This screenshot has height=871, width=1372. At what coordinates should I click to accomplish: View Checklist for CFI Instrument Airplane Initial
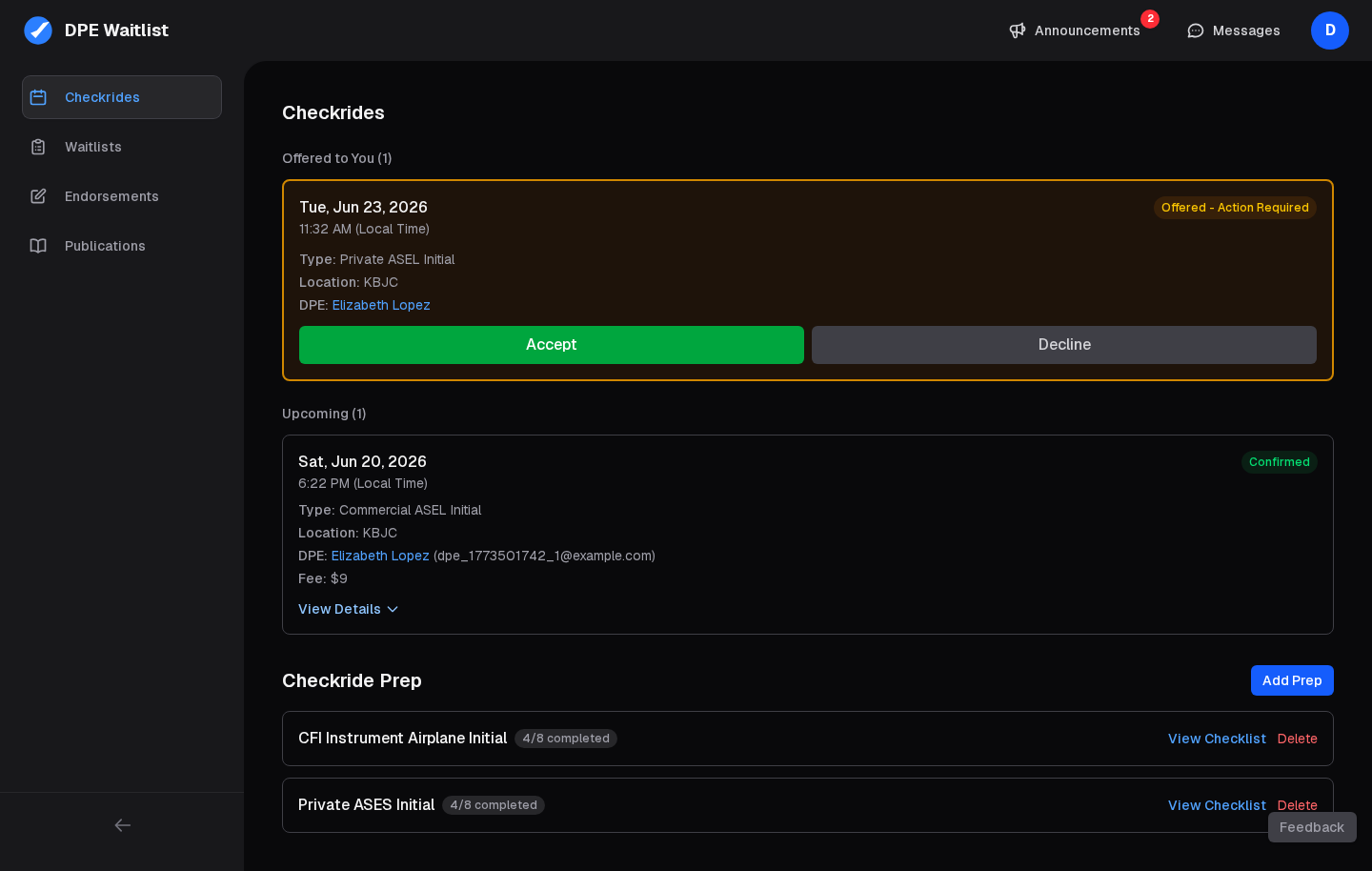(x=1217, y=739)
